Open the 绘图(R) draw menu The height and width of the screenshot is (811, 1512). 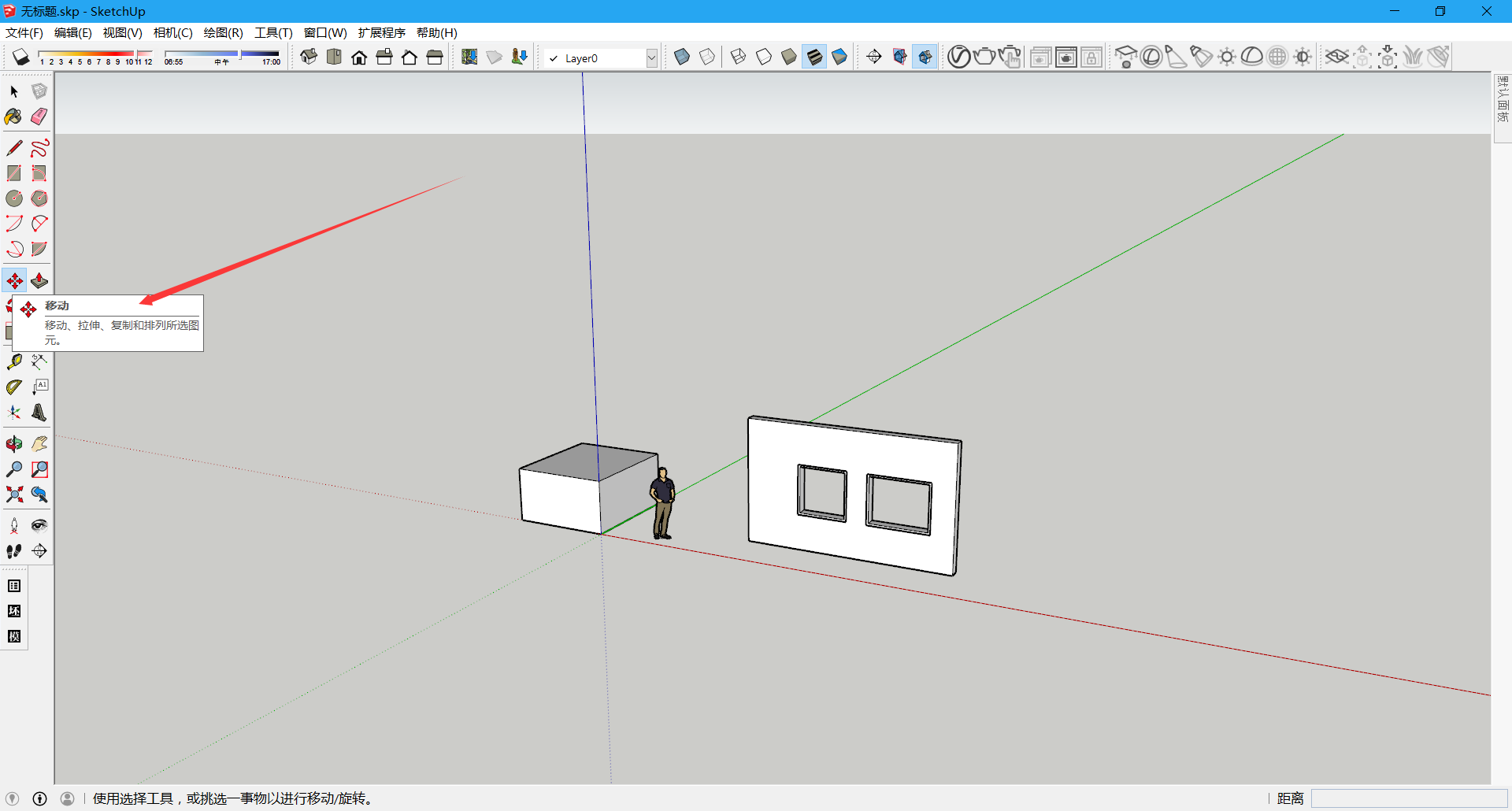pyautogui.click(x=223, y=32)
